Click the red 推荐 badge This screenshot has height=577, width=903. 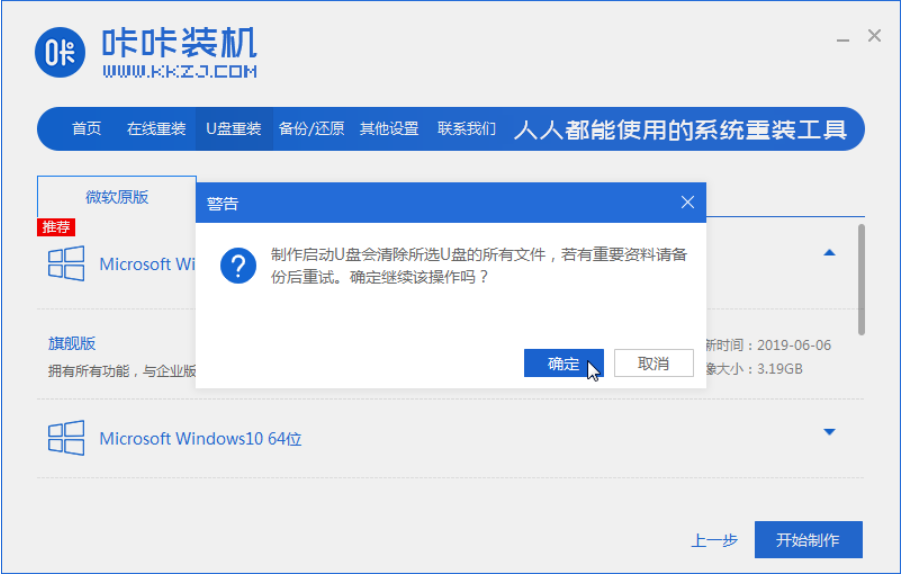point(56,227)
